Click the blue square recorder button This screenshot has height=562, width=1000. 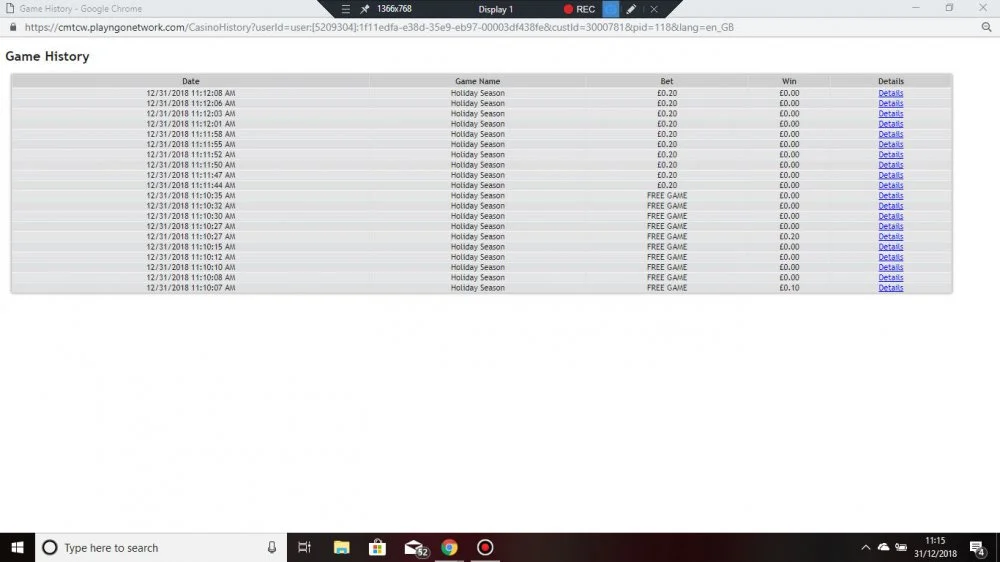(x=610, y=9)
